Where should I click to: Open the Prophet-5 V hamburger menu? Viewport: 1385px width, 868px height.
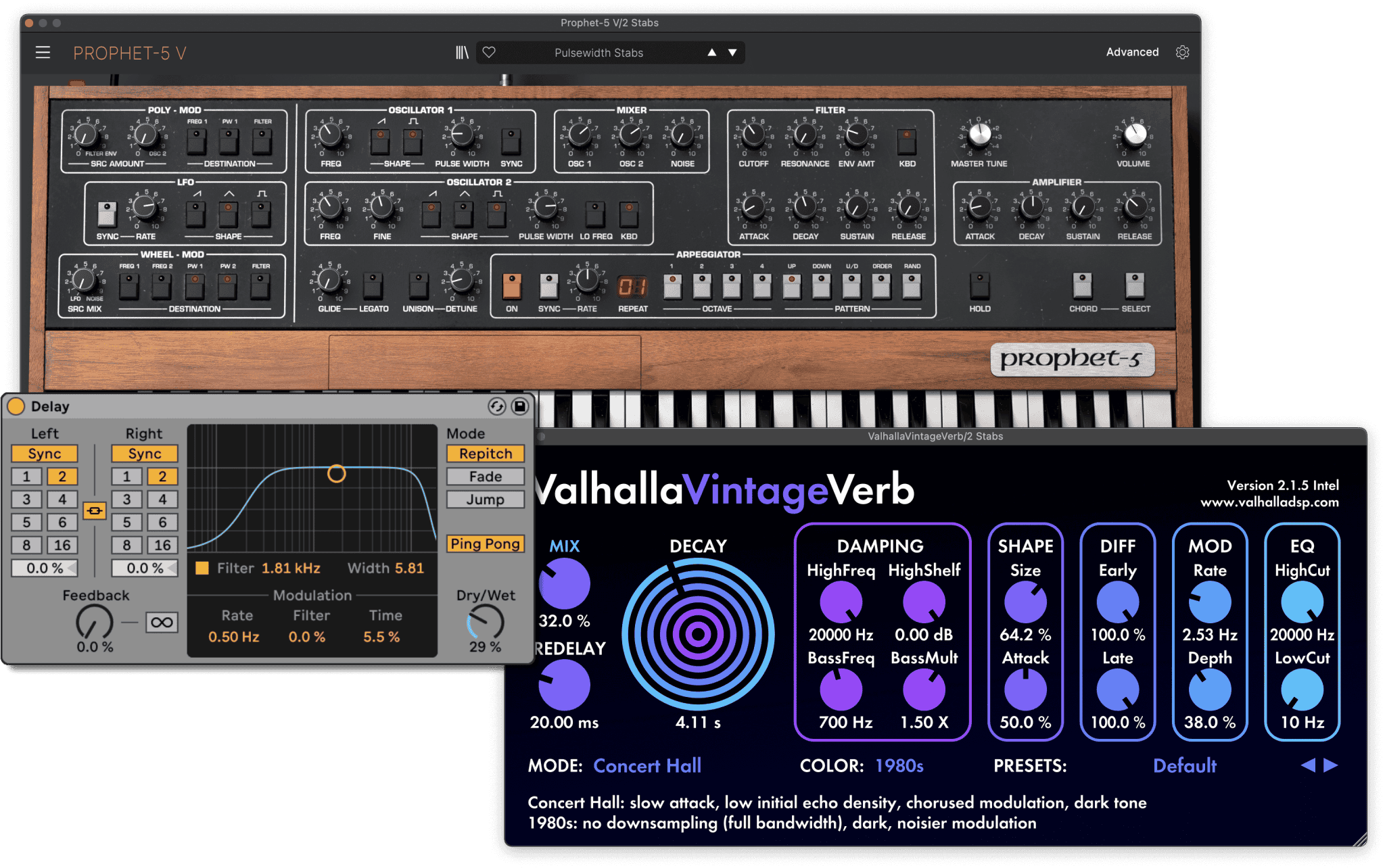tap(43, 53)
